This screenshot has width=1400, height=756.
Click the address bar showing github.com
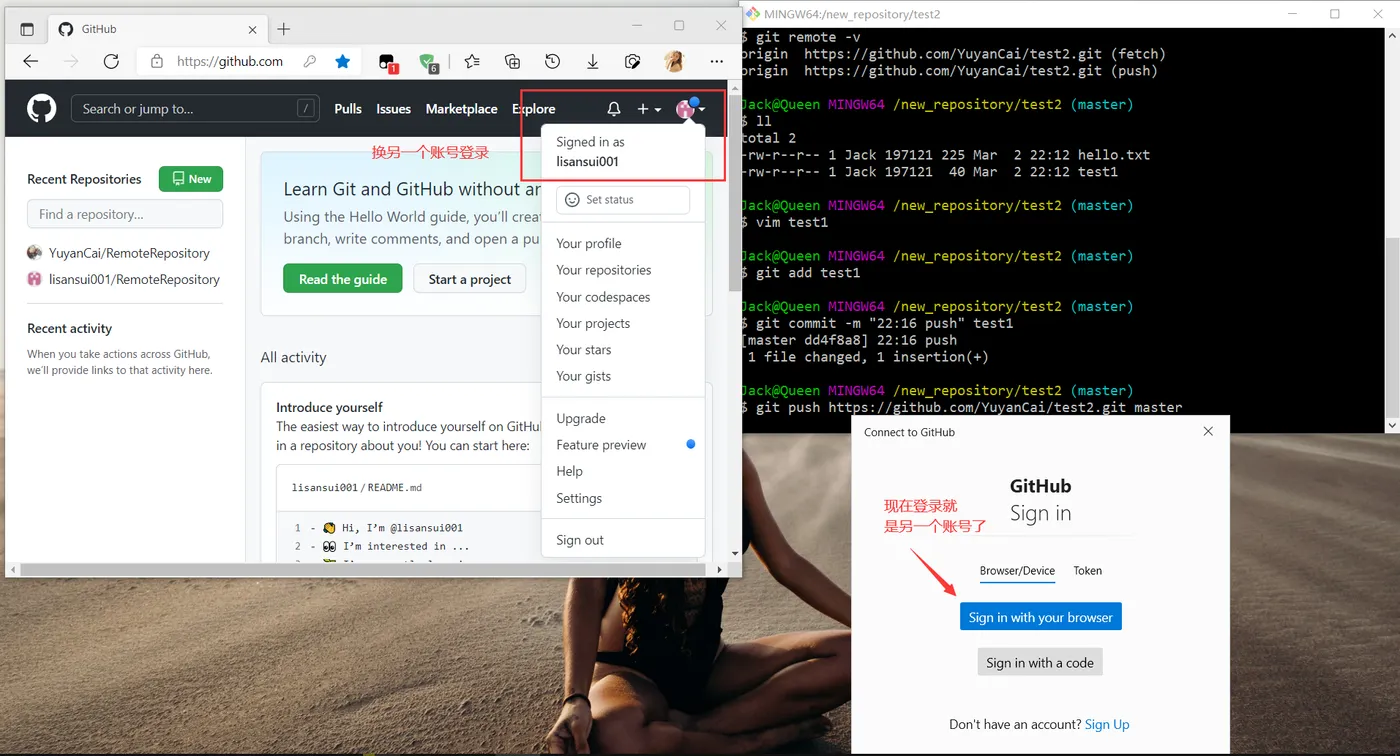click(x=230, y=61)
